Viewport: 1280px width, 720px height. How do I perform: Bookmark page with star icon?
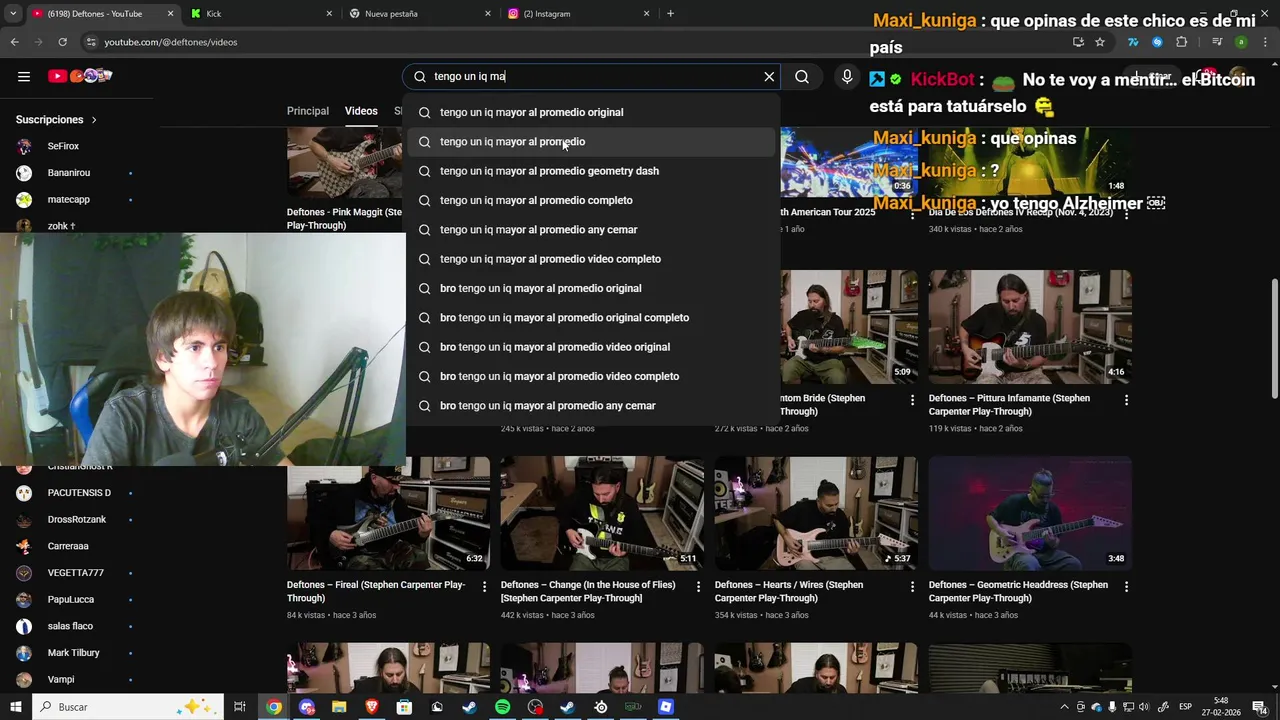tap(1100, 42)
